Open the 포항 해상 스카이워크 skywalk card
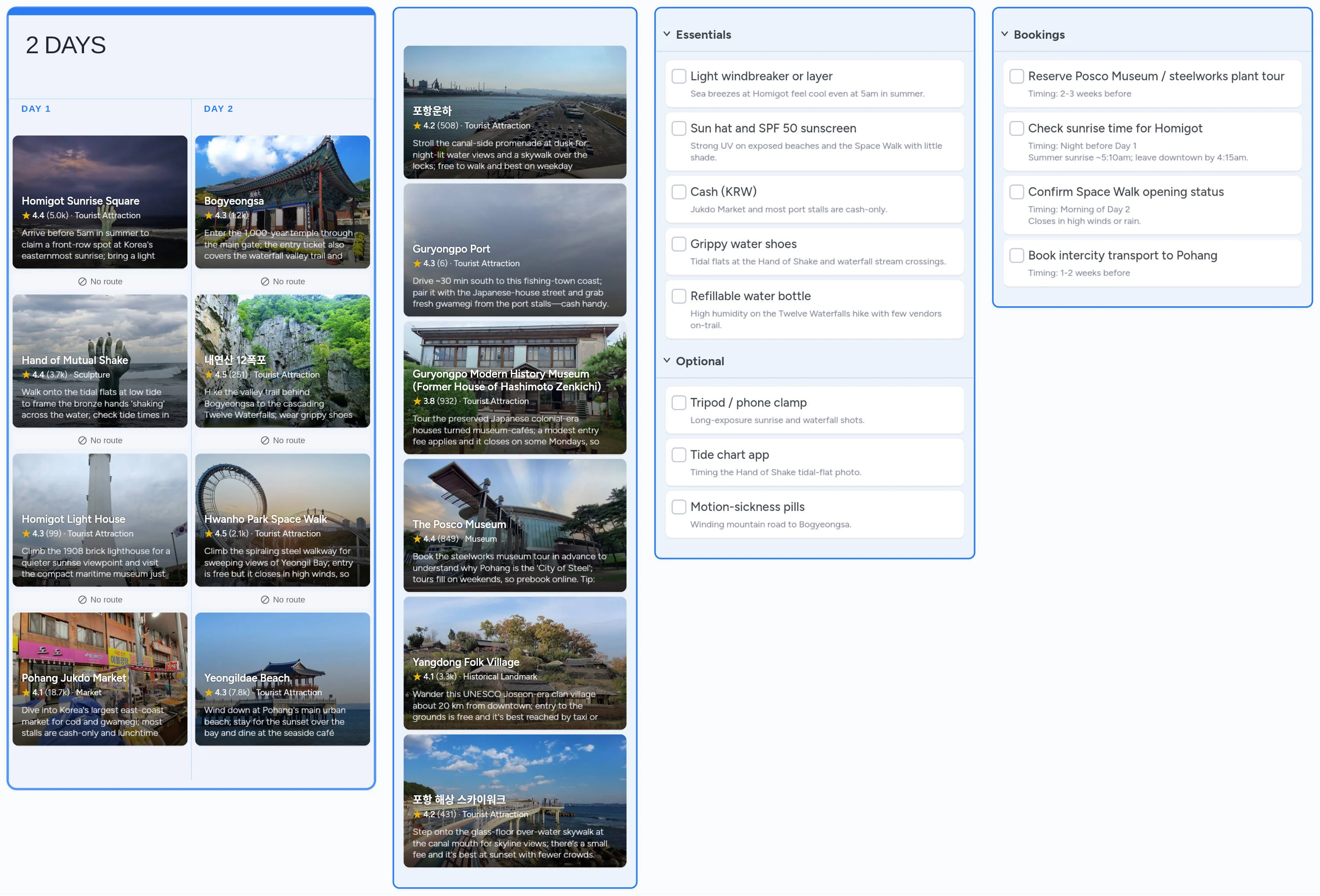Screen dimensions: 1320x896 515,801
